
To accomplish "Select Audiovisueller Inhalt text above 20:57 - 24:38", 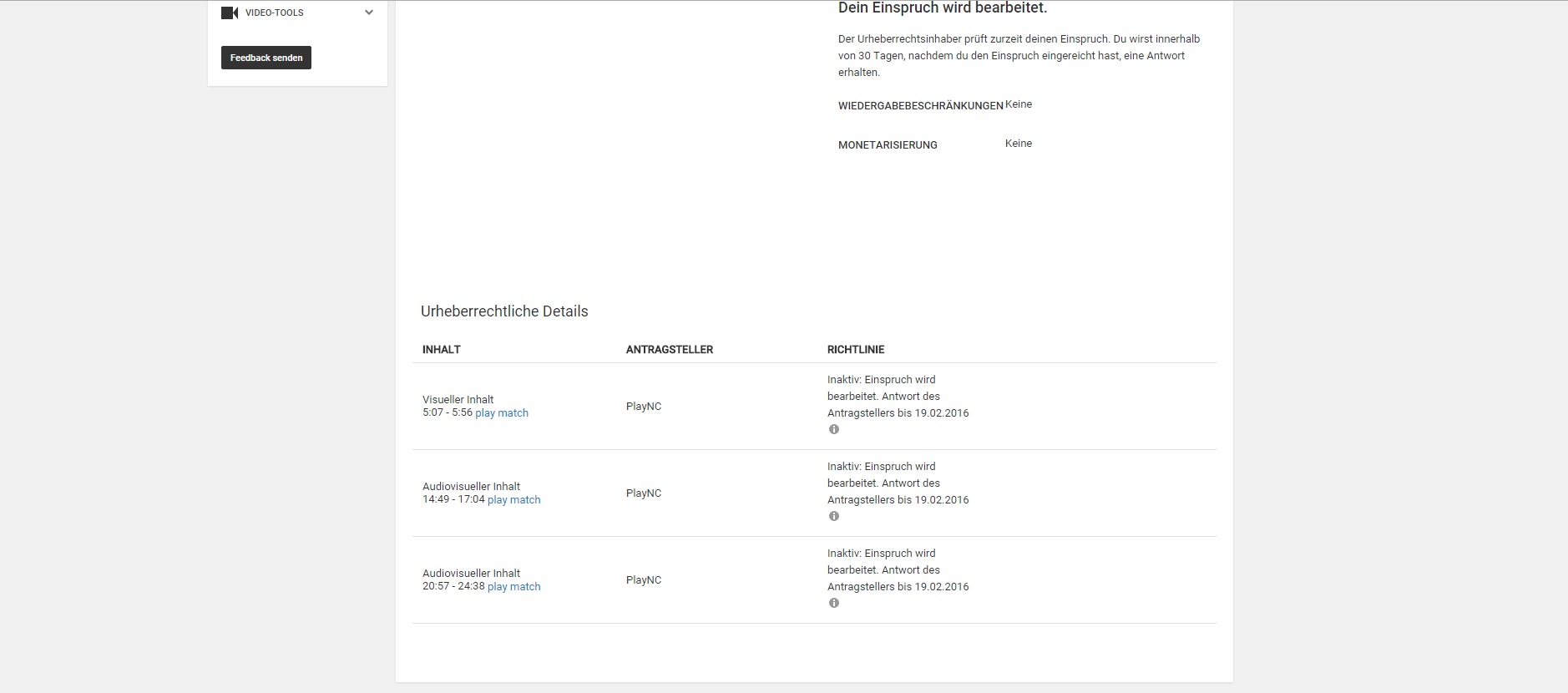I will click(x=471, y=573).
